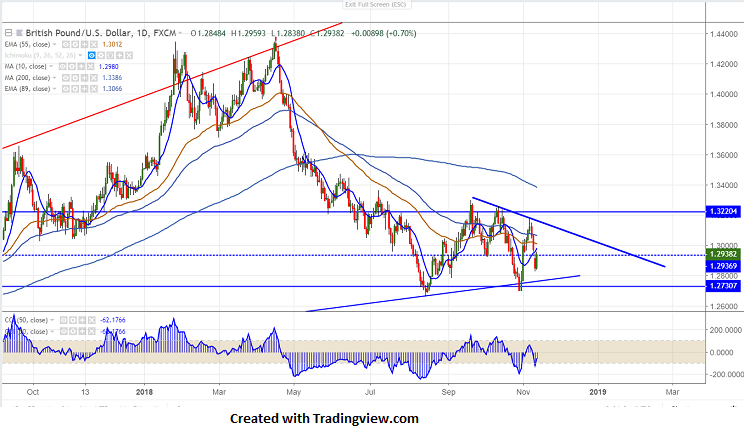This screenshot has width=744, height=434.
Task: Click the Sep label on the time axis
Action: (448, 392)
